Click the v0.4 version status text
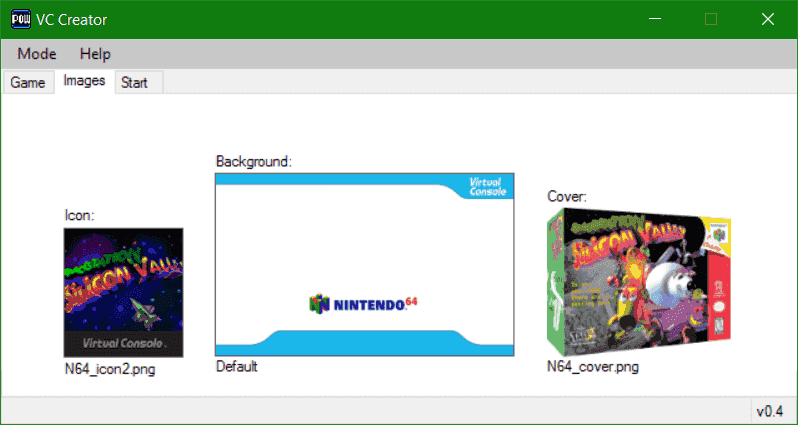 [x=770, y=411]
